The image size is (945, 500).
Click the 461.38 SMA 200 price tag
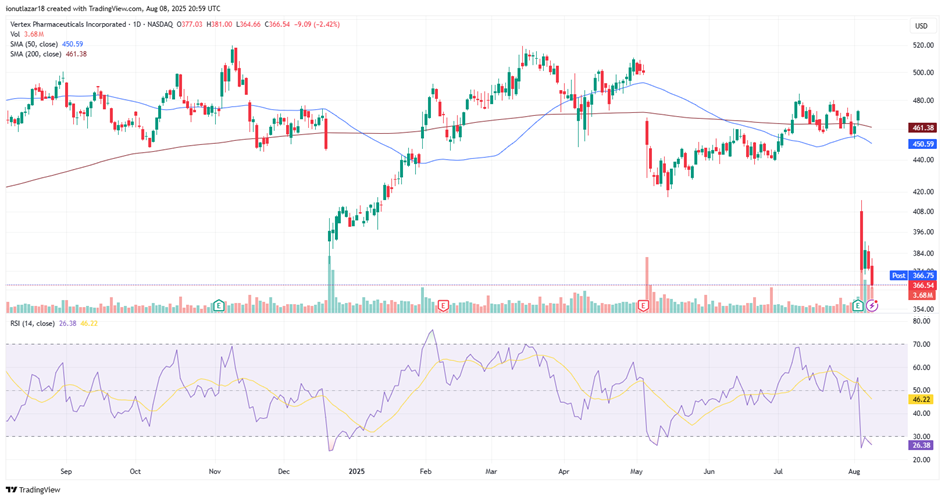click(x=923, y=128)
